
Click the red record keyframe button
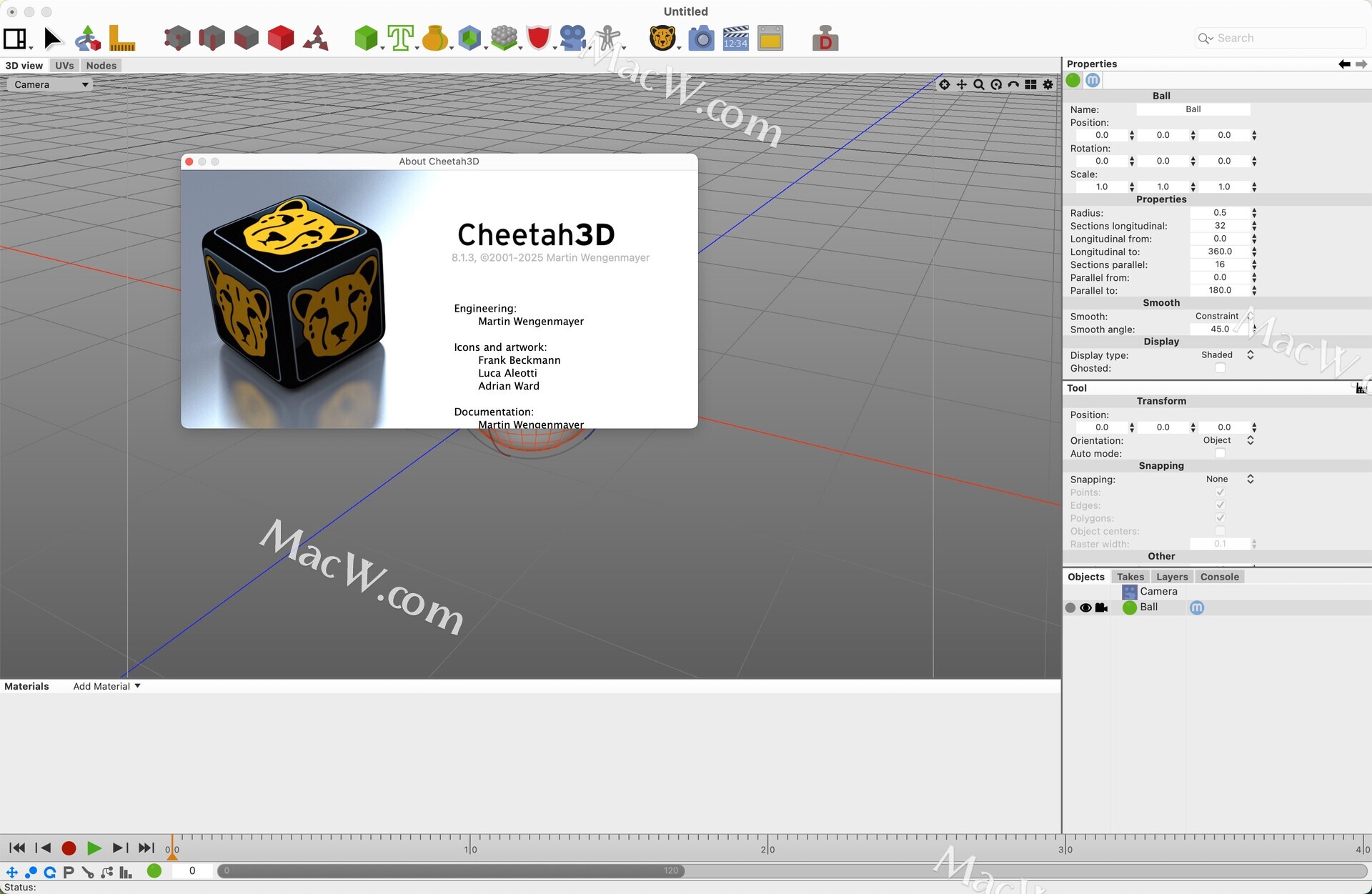click(69, 848)
